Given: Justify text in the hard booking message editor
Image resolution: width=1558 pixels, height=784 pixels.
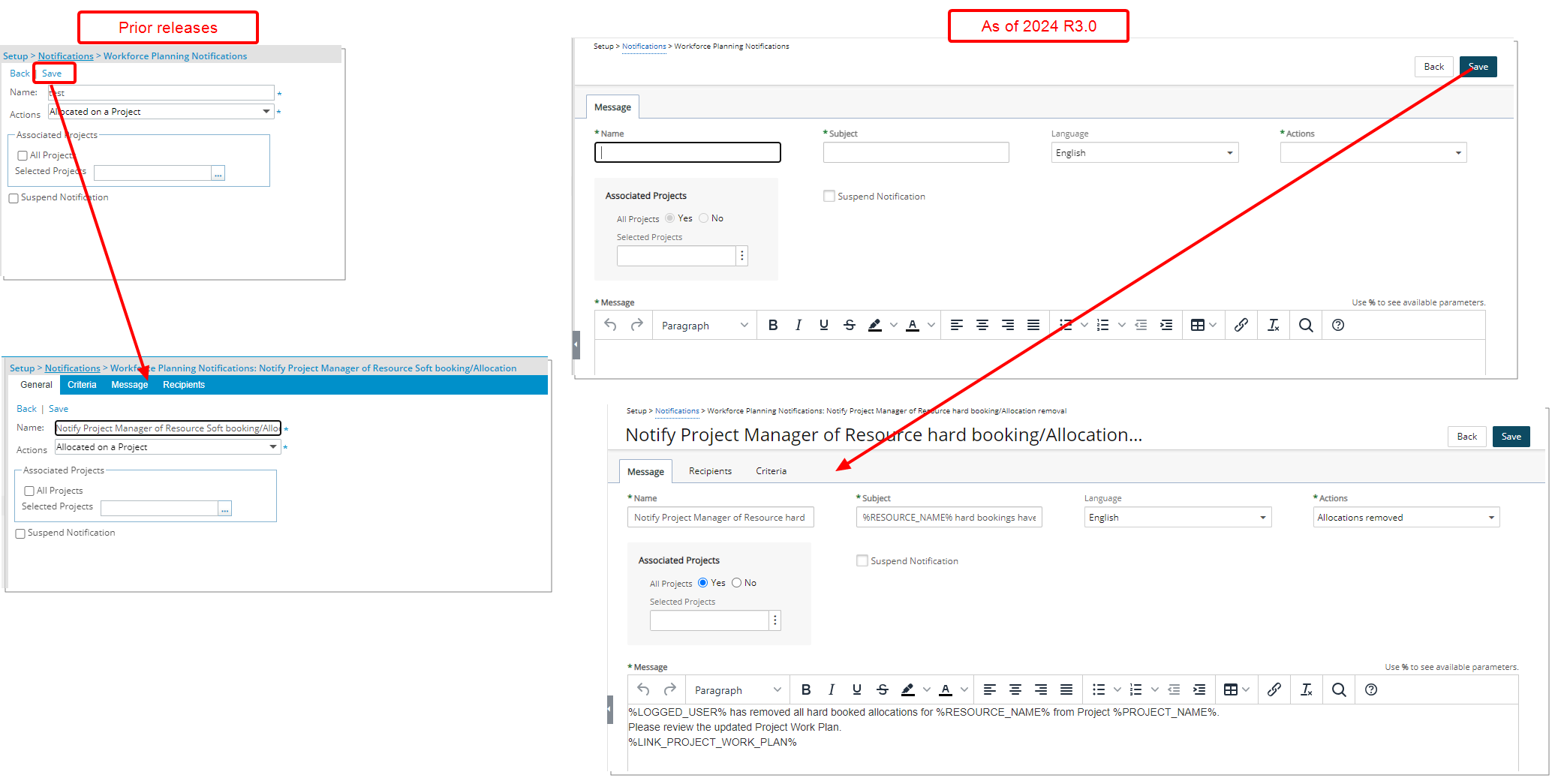Looking at the screenshot, I should point(1066,689).
